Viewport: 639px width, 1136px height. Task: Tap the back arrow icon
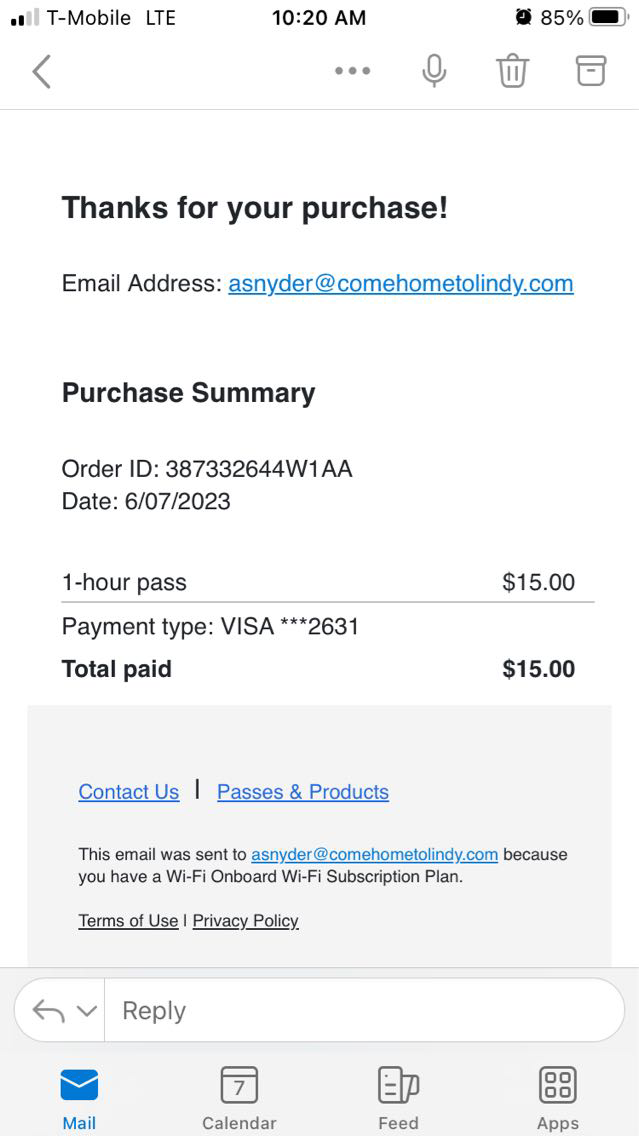(41, 71)
